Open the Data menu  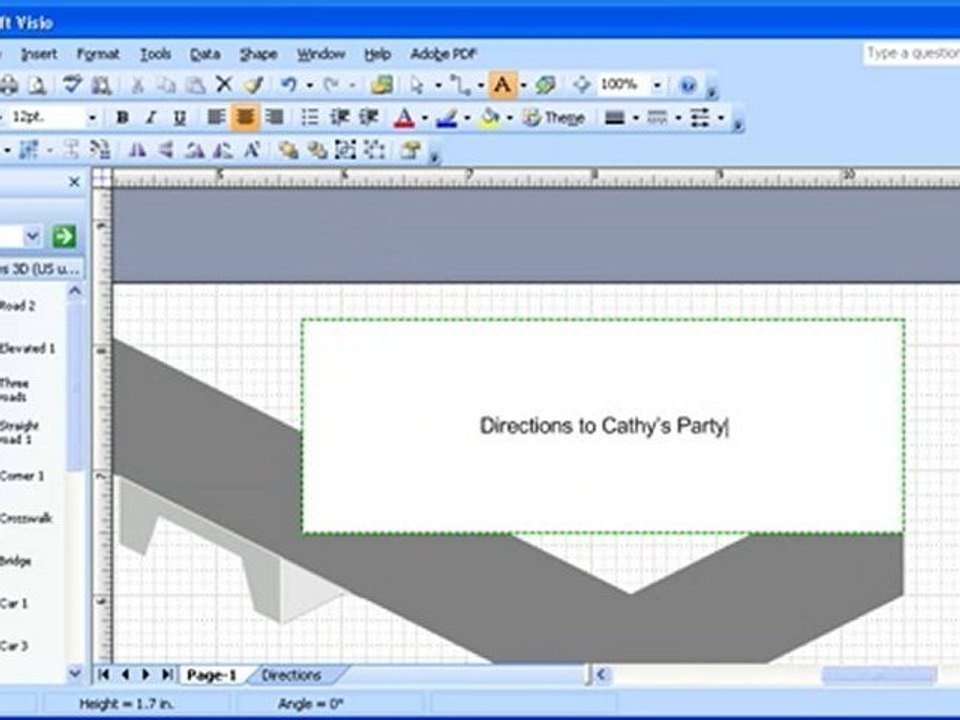click(x=204, y=54)
